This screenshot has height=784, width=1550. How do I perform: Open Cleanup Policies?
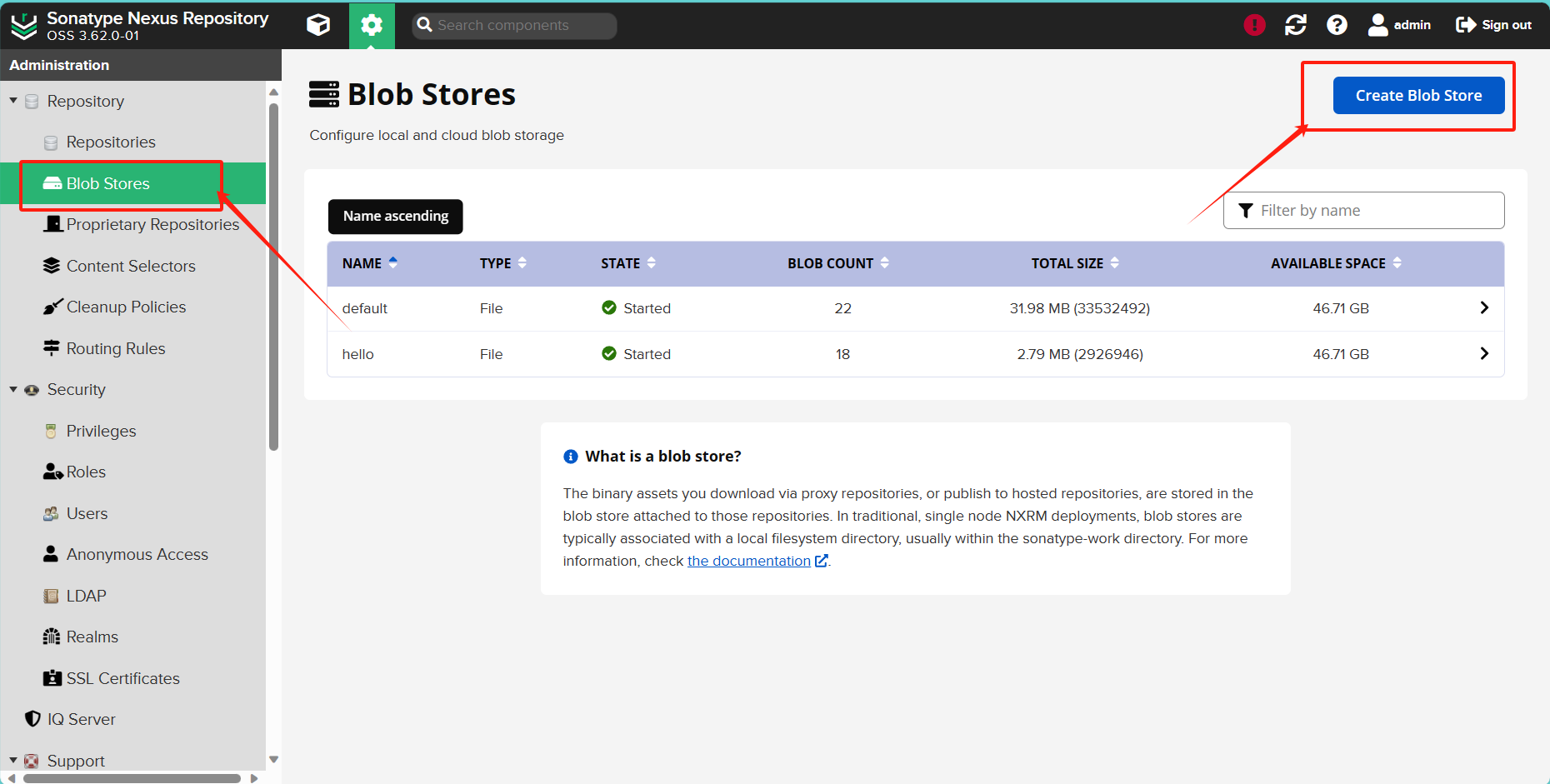tap(126, 307)
